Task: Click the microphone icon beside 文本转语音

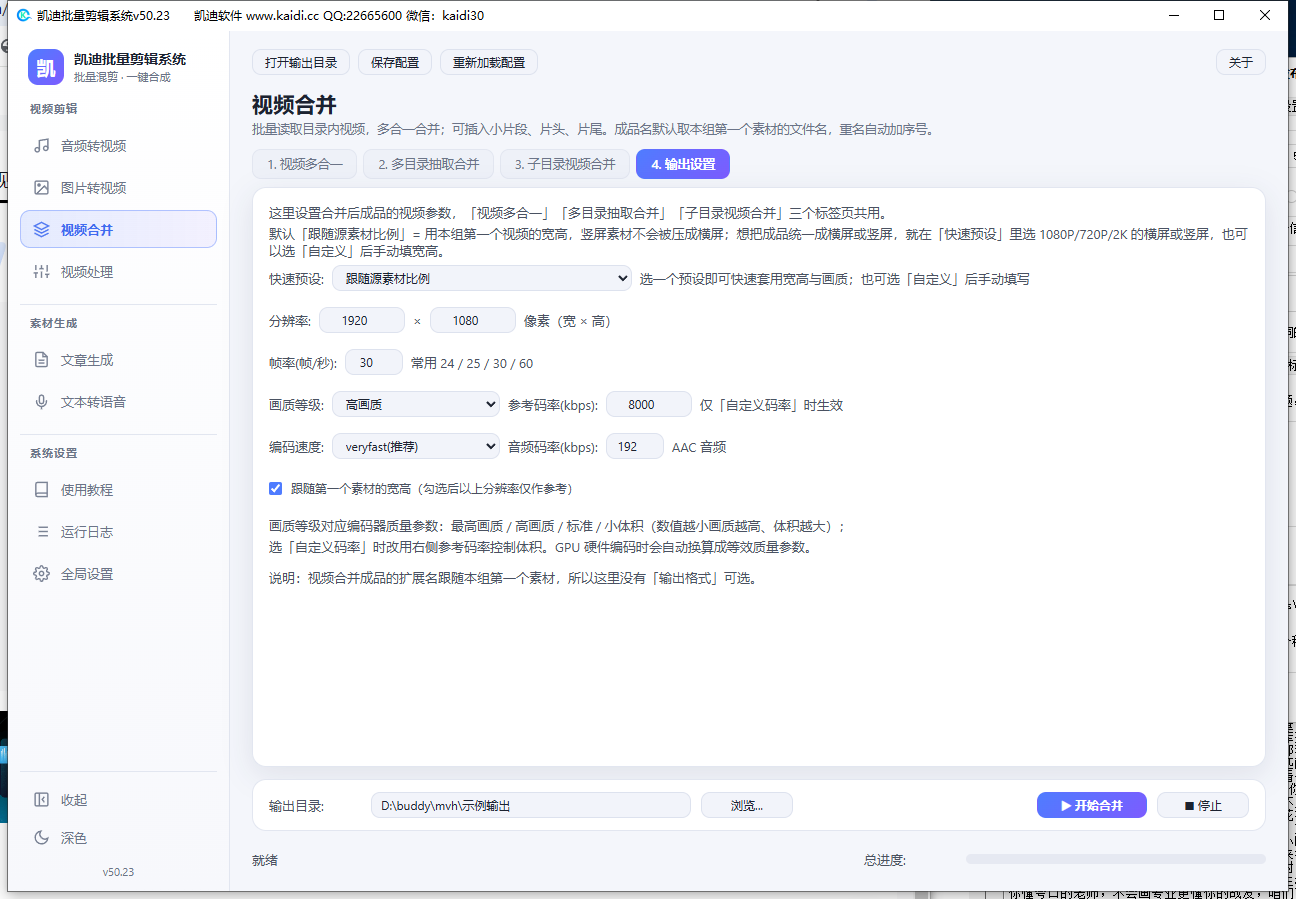Action: 41,402
